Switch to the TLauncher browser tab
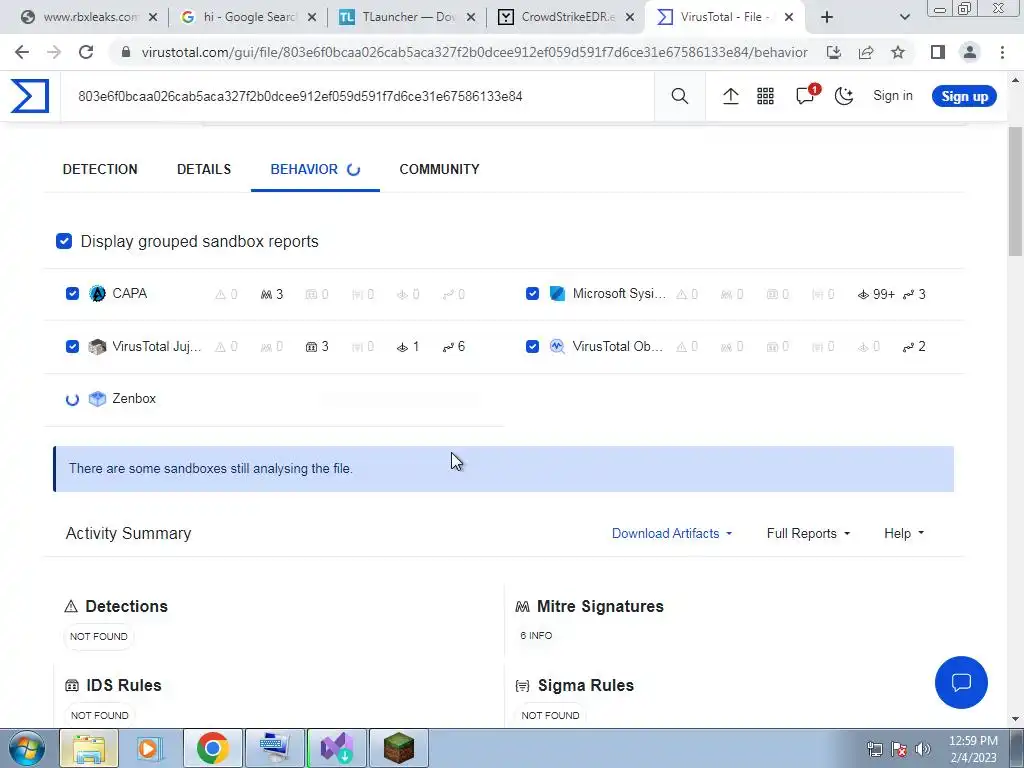Image resolution: width=1024 pixels, height=768 pixels. [x=405, y=18]
